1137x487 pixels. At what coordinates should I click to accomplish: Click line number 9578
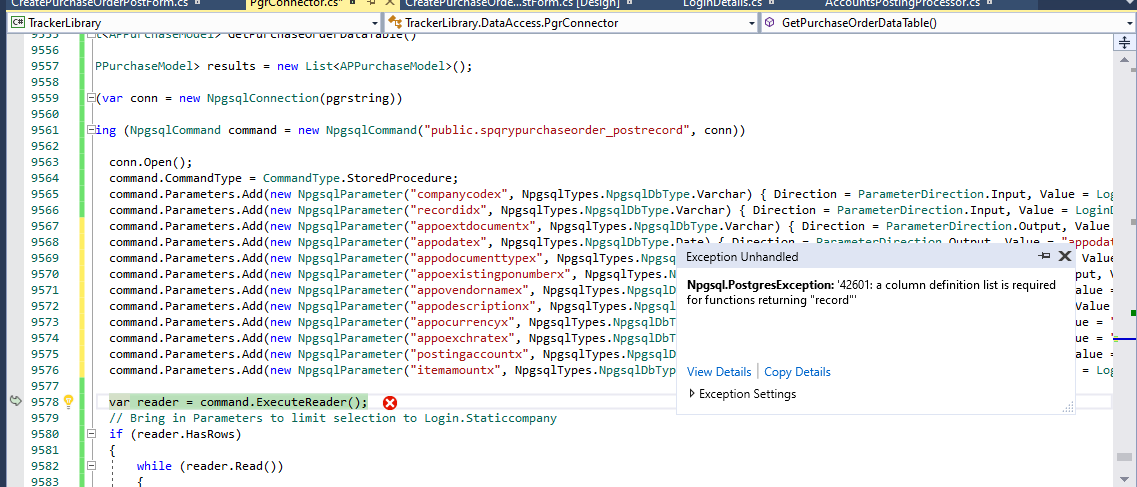(46, 402)
